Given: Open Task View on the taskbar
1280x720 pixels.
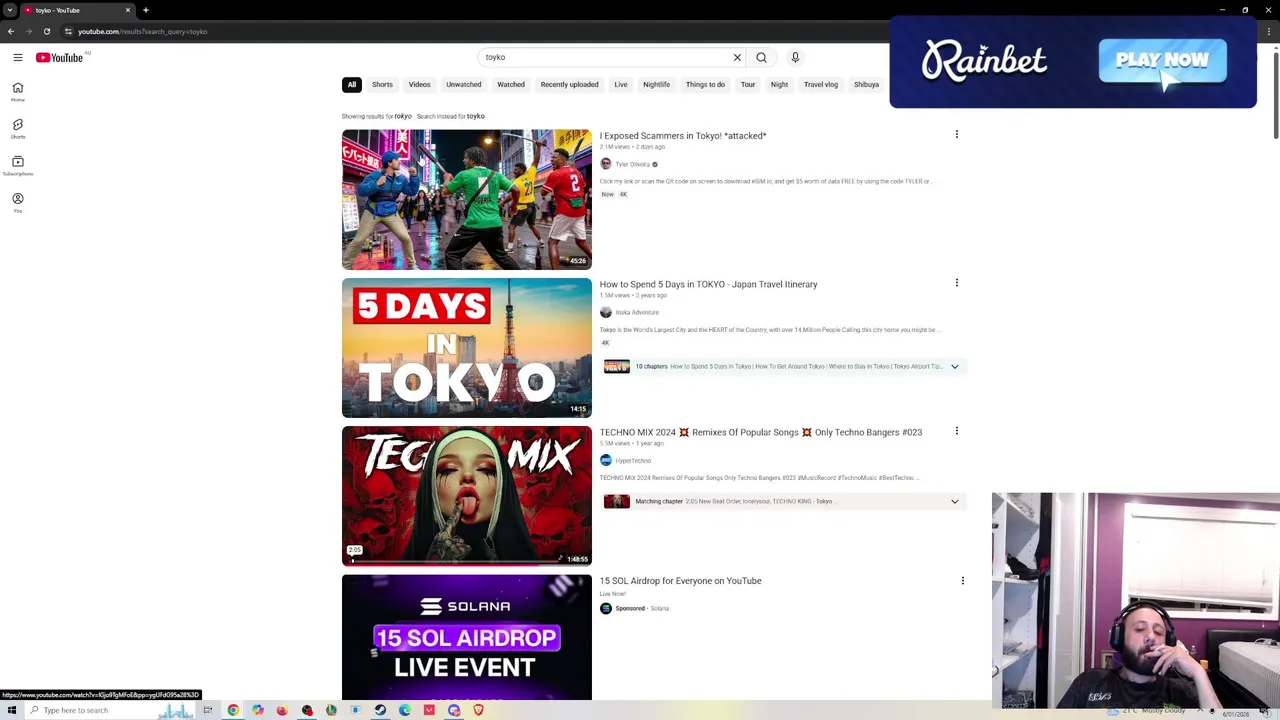Looking at the screenshot, I should pos(208,710).
